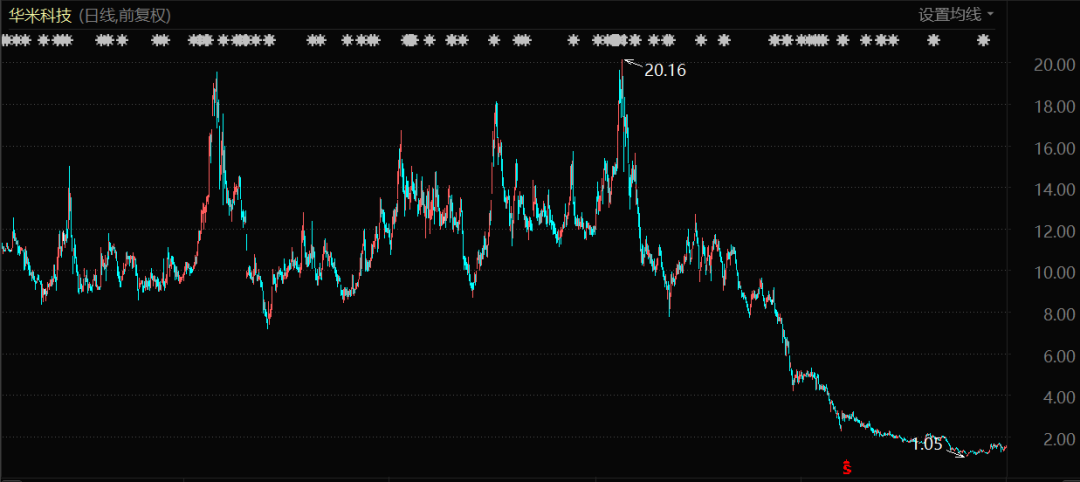
Task: Click the 14.00 price axis label
Action: point(1054,190)
